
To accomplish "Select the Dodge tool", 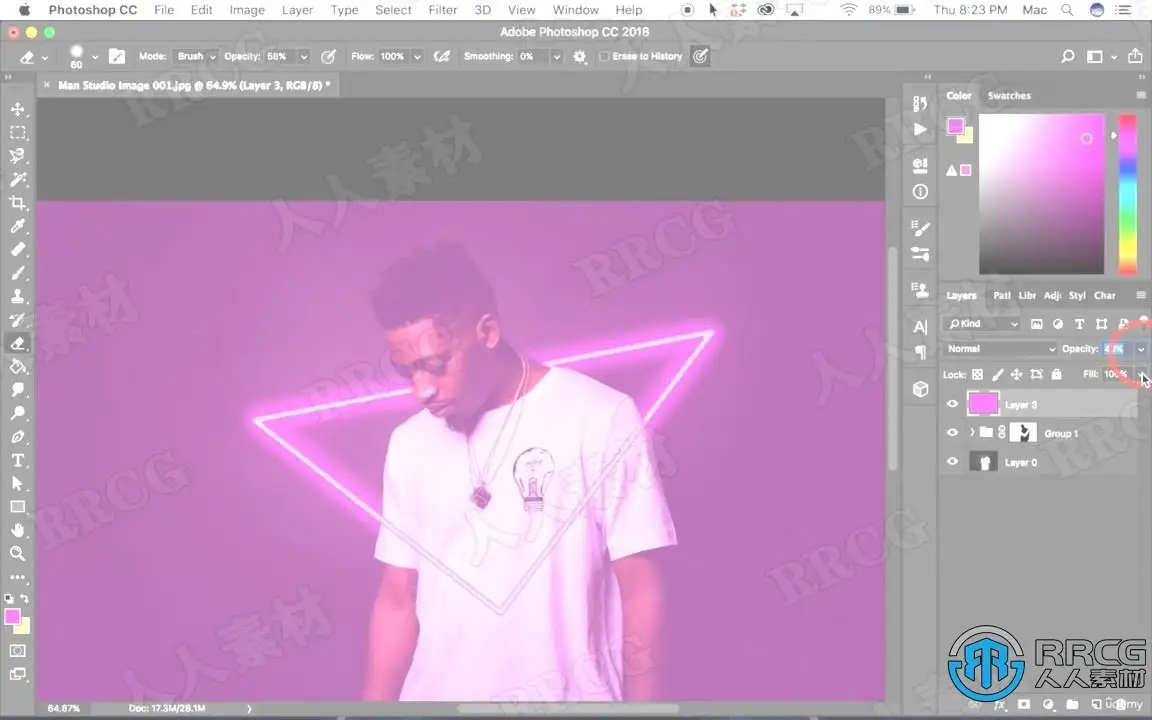I will (18, 413).
